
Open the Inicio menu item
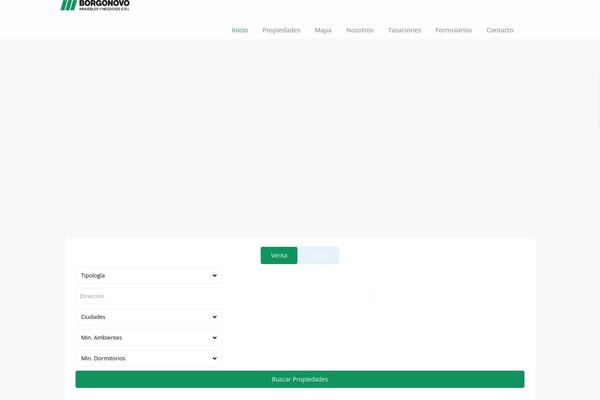click(x=240, y=30)
